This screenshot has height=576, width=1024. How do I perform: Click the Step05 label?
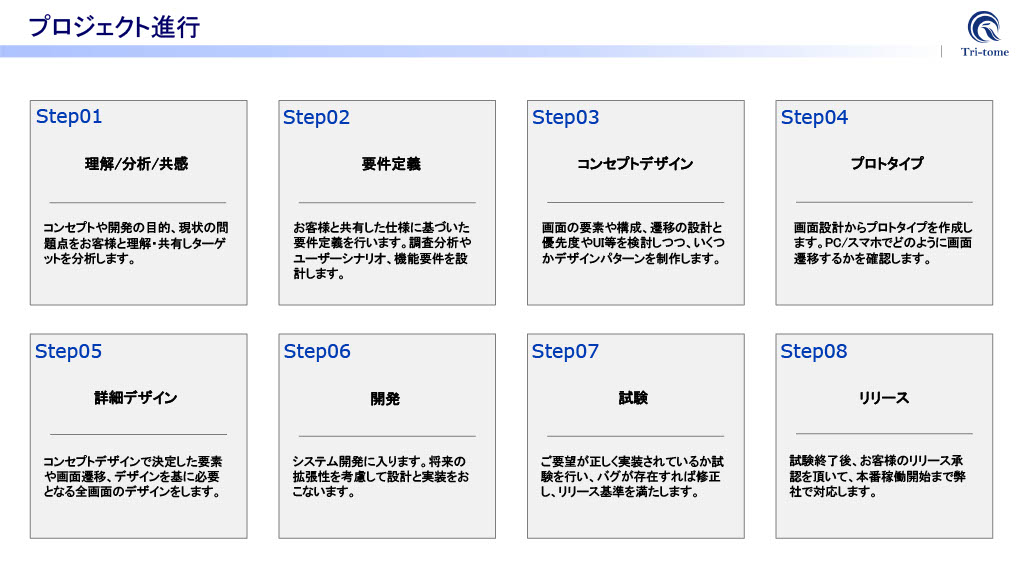pyautogui.click(x=68, y=351)
